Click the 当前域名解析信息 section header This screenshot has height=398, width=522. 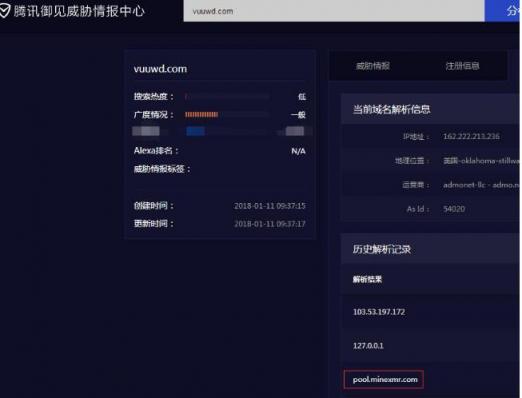pyautogui.click(x=430, y=109)
